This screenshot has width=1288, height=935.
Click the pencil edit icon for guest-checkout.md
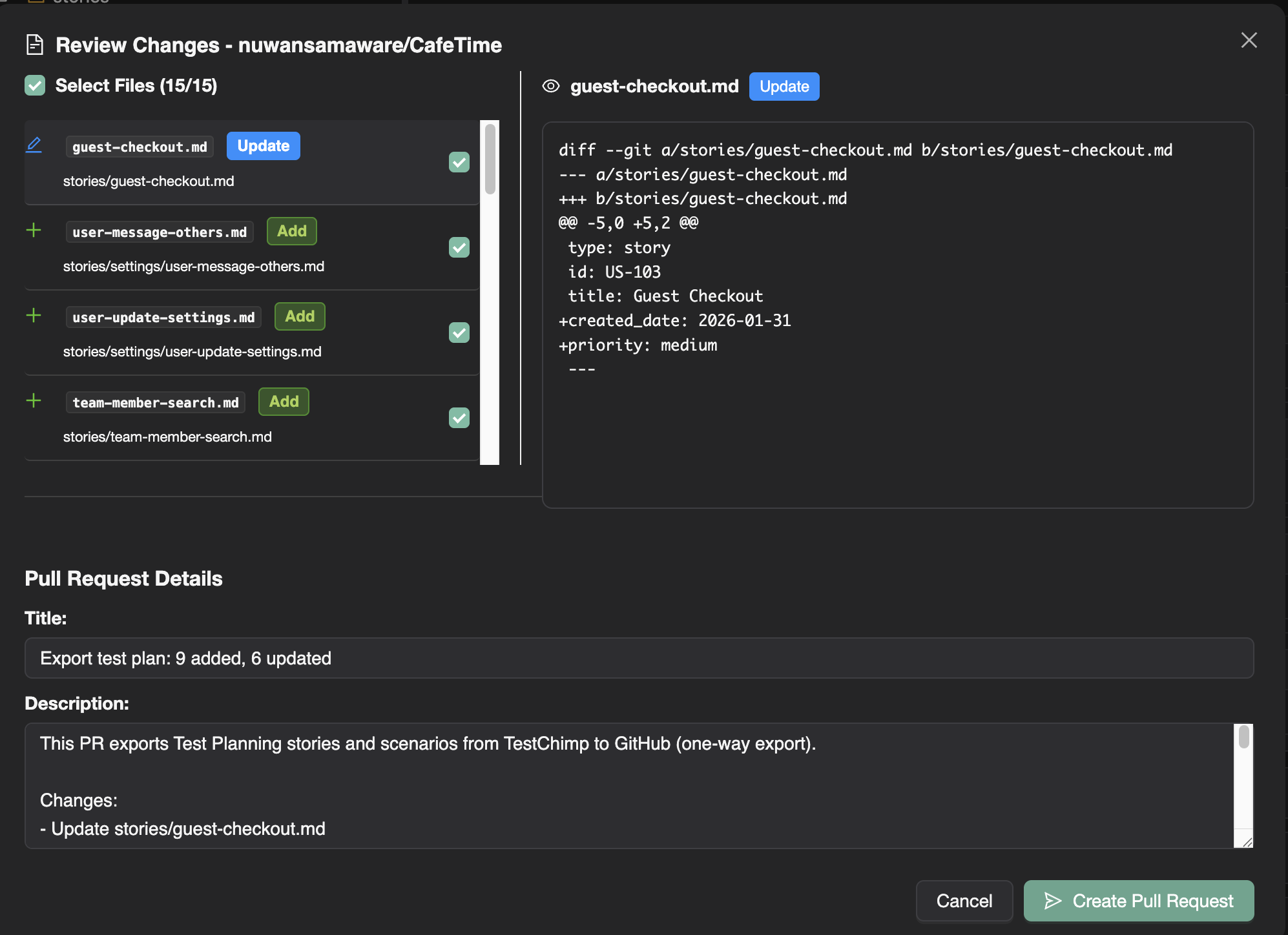coord(34,145)
